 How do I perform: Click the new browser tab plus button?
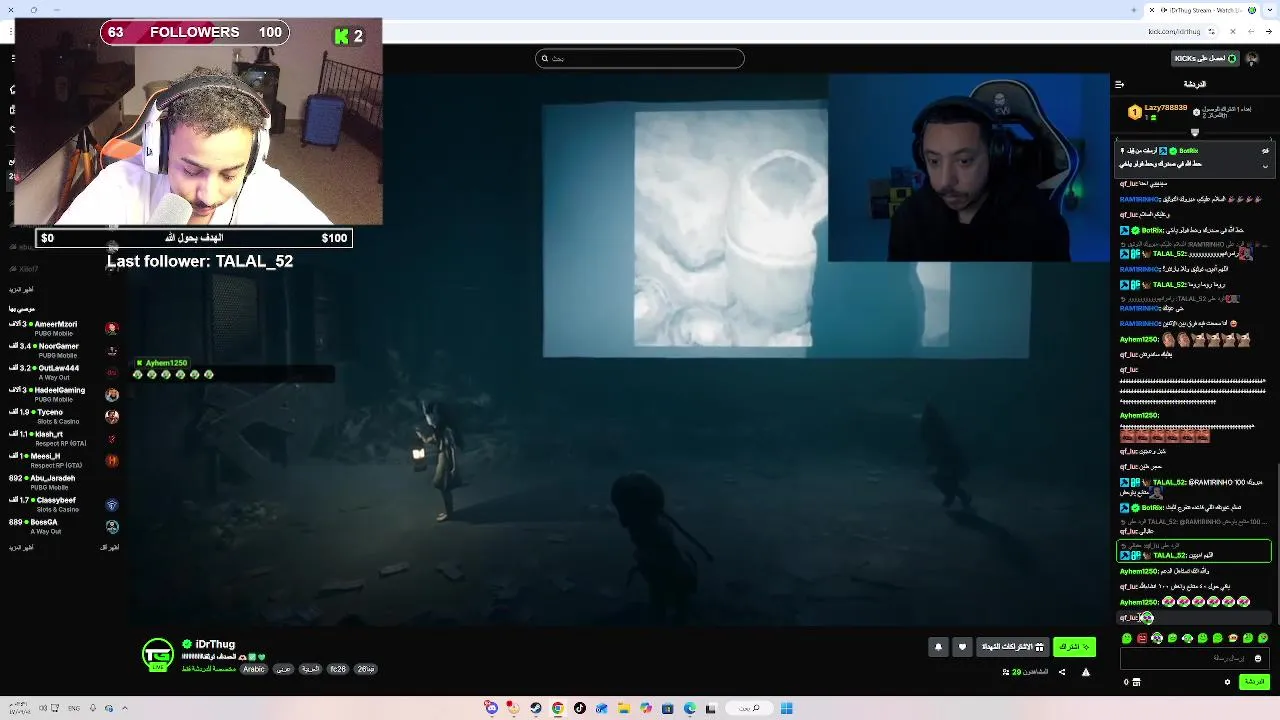point(1133,10)
